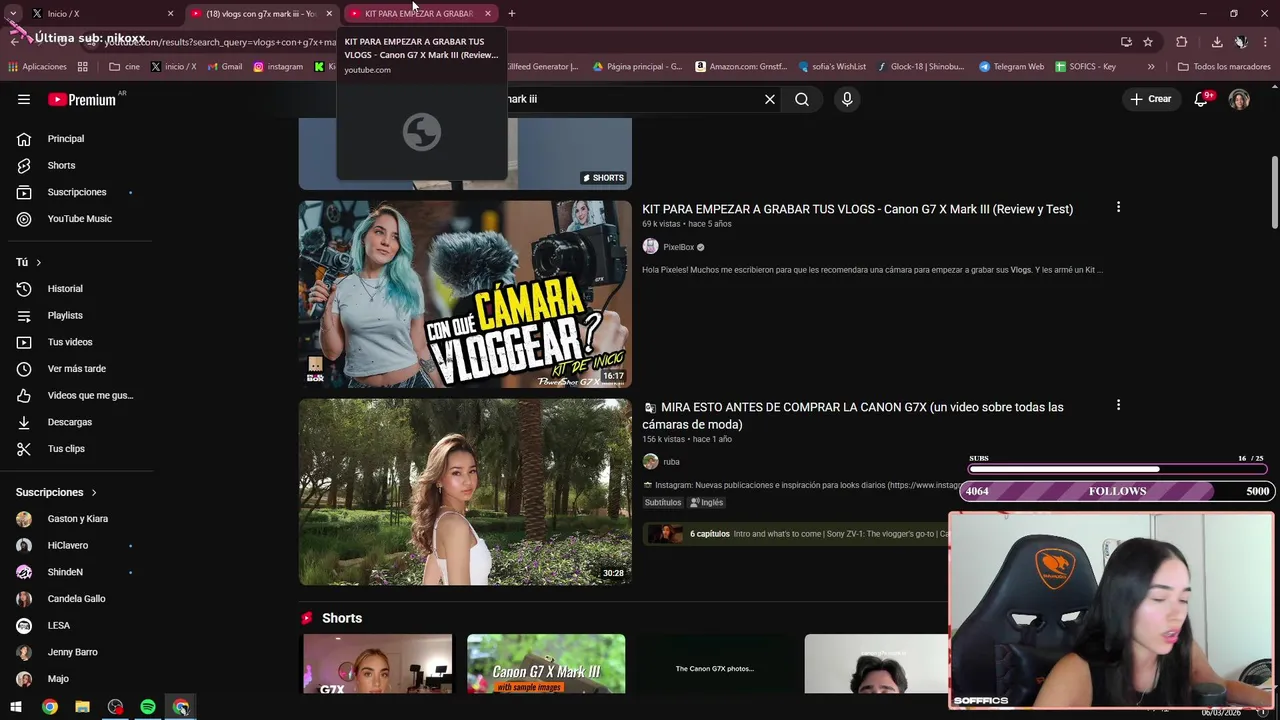Open the Windows Start menu
1280x720 pixels.
[x=16, y=707]
